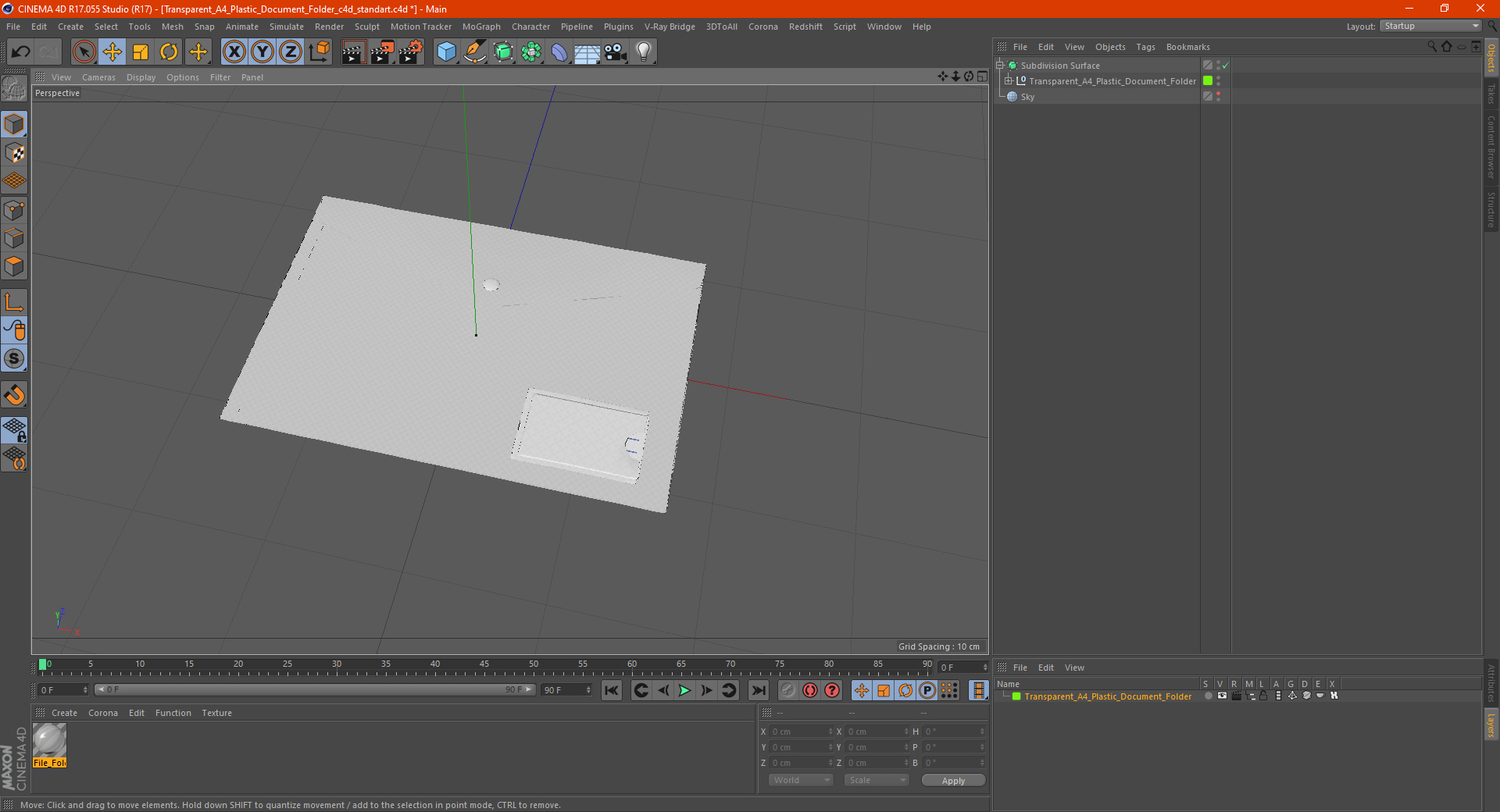Toggle Sky object visibility dots
This screenshot has height=812, width=1500.
coord(1218,97)
